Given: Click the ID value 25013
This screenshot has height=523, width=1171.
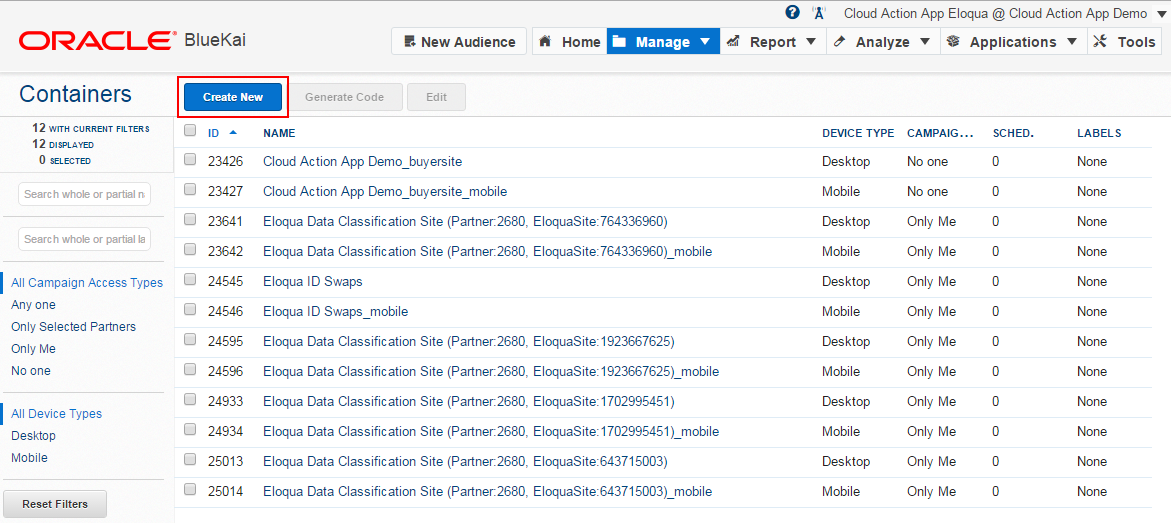Looking at the screenshot, I should (x=225, y=462).
